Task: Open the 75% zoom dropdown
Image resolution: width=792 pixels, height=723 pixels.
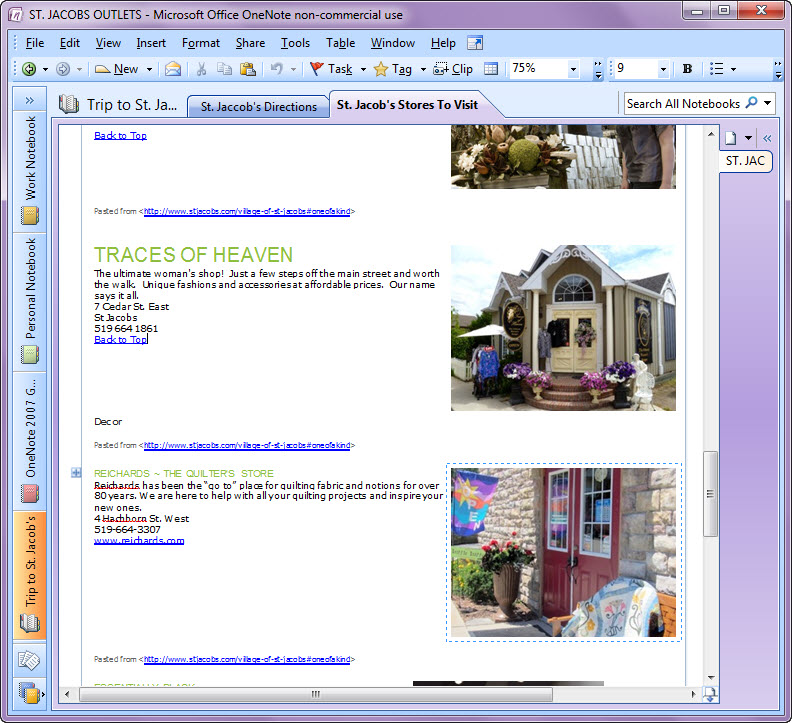Action: tap(573, 69)
